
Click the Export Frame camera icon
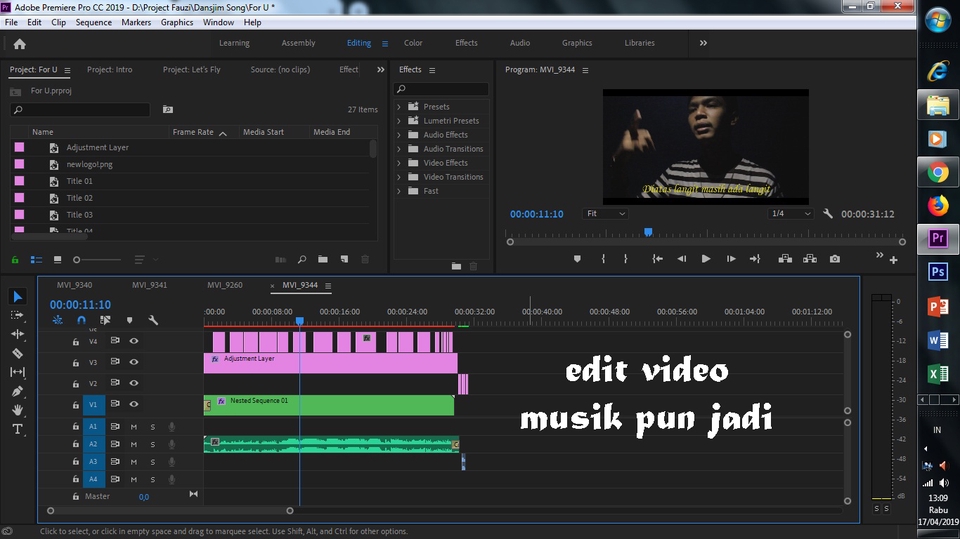point(835,259)
